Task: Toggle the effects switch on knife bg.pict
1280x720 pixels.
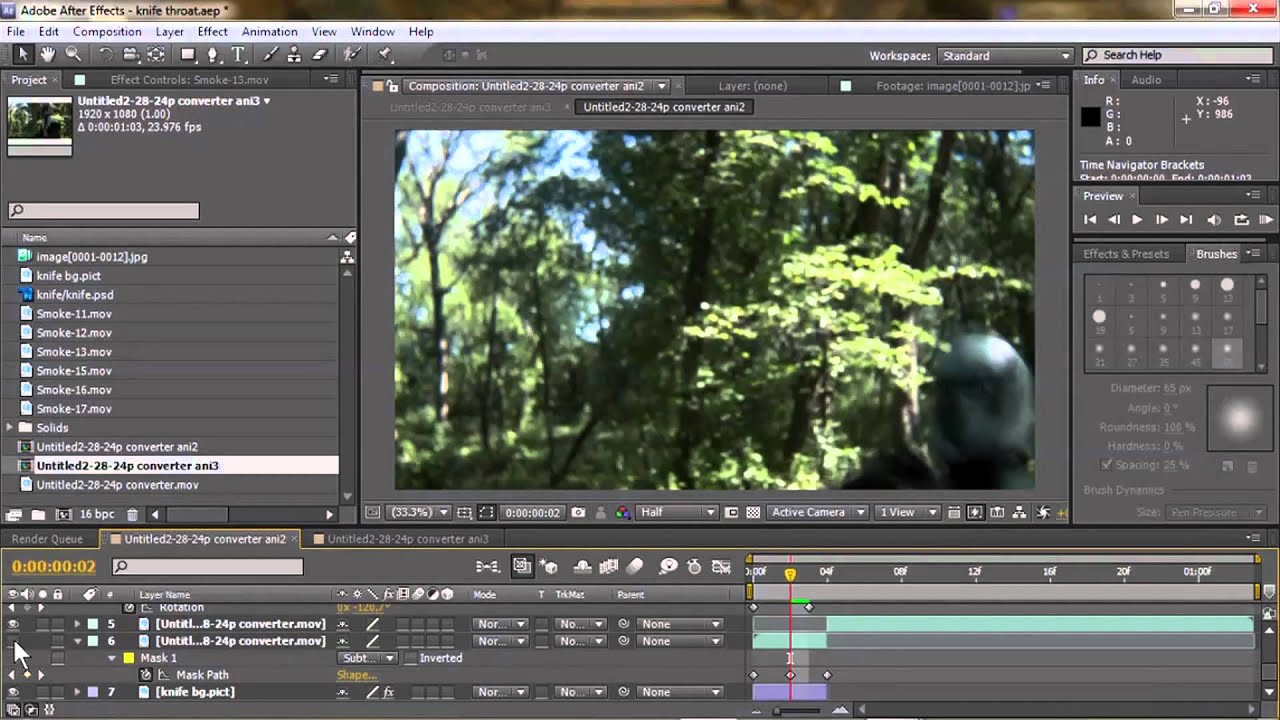Action: point(389,692)
